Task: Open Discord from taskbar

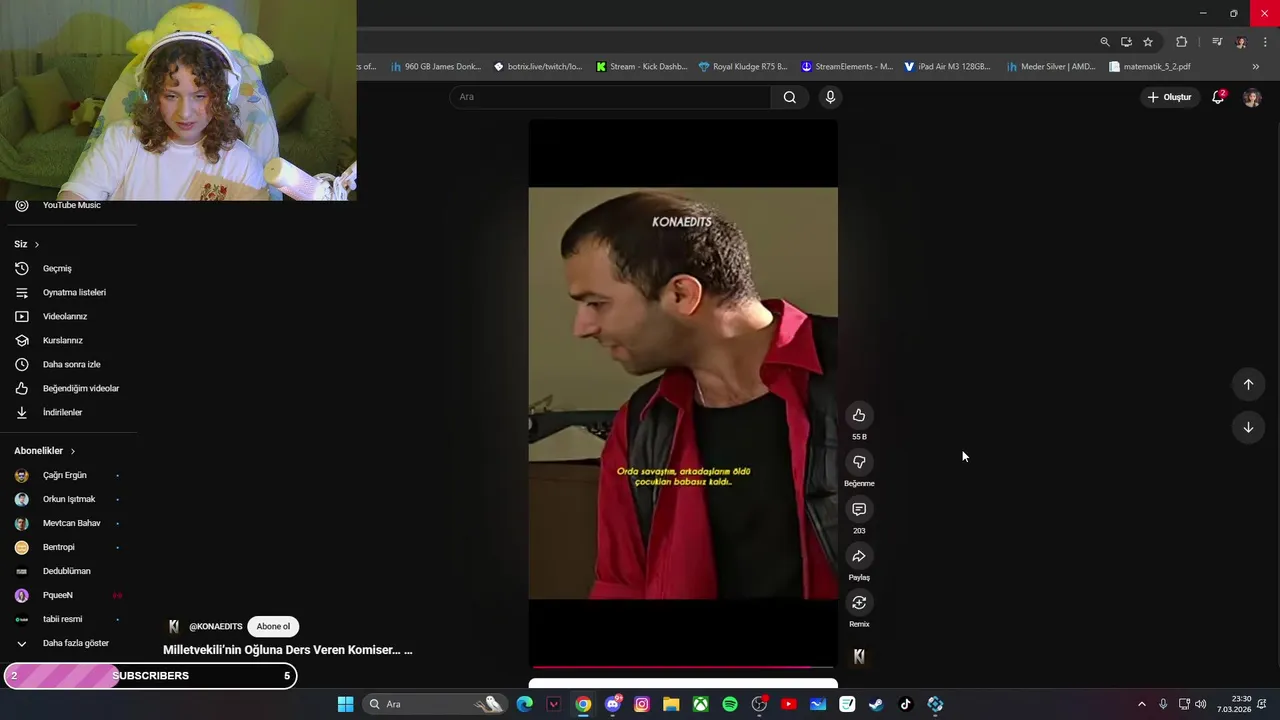Action: pos(613,704)
